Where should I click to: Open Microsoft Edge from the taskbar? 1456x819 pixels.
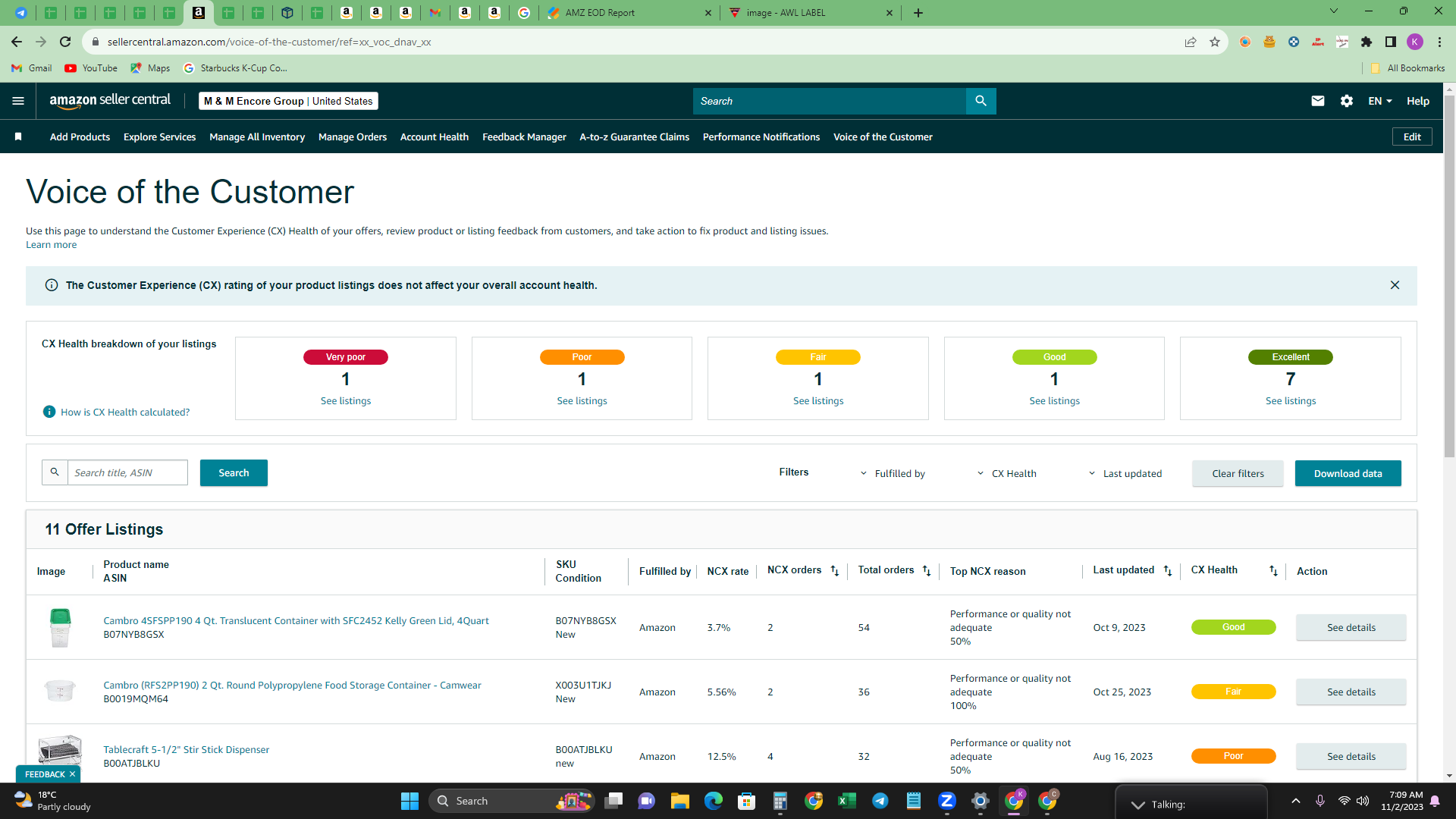(713, 801)
